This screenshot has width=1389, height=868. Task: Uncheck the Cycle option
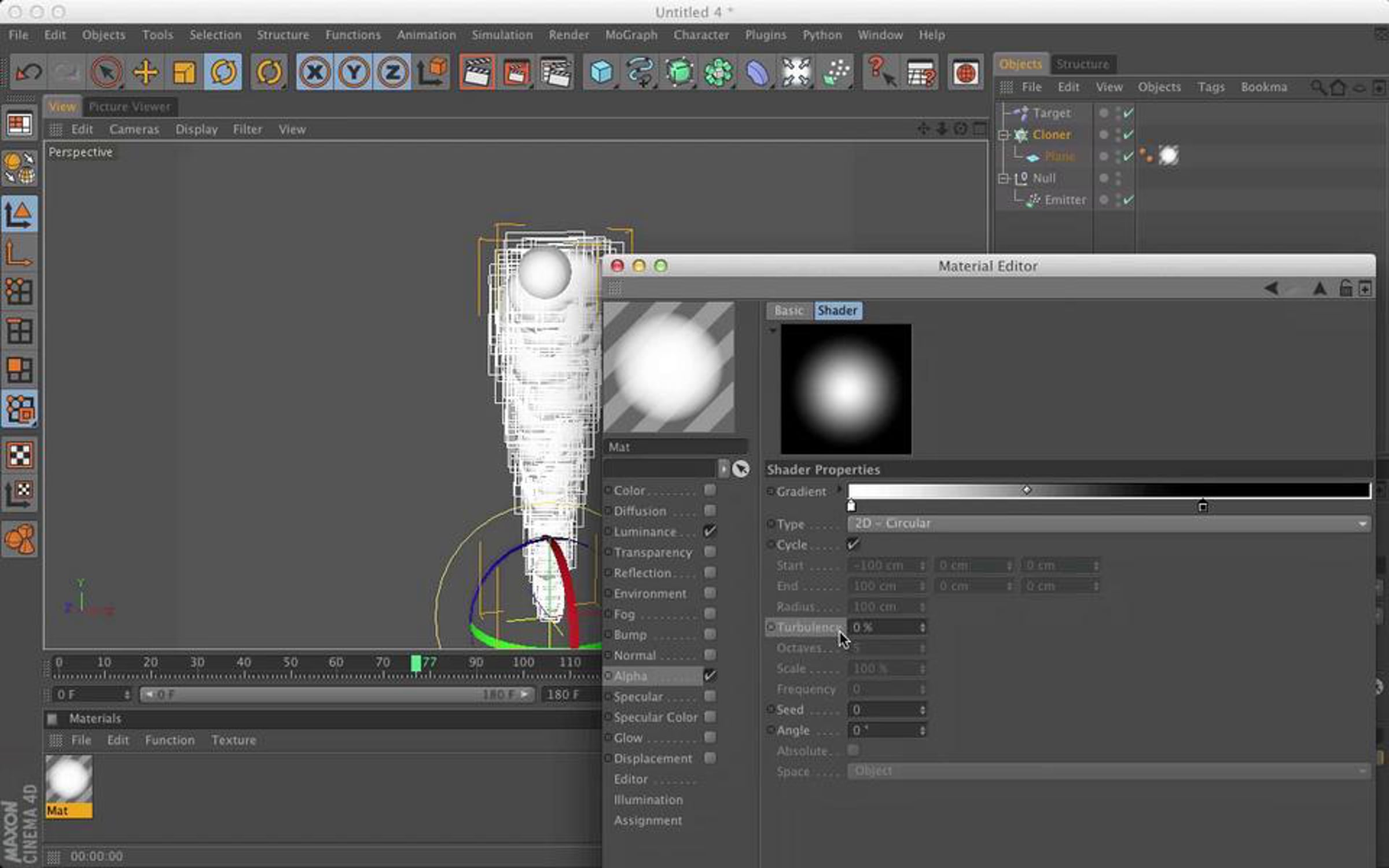[x=853, y=544]
